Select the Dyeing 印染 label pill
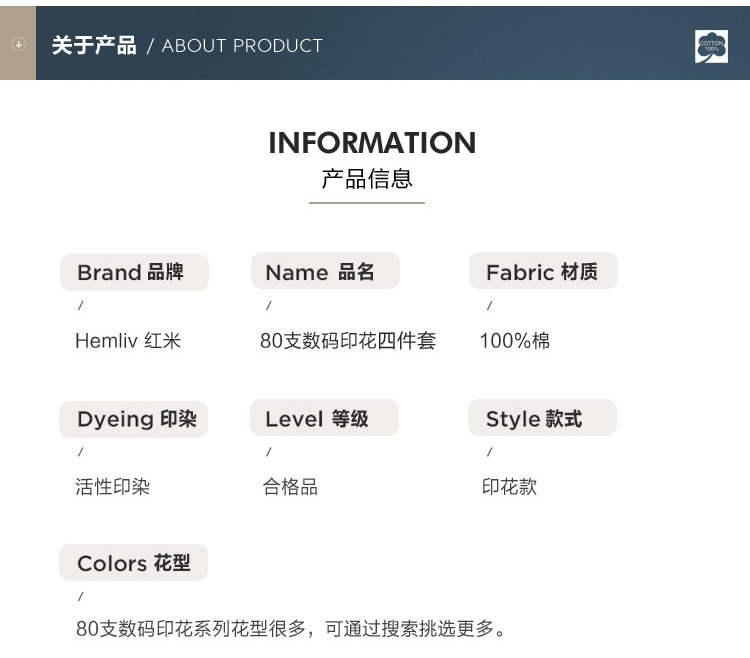Screen dimensions: 750x658 pos(133,419)
